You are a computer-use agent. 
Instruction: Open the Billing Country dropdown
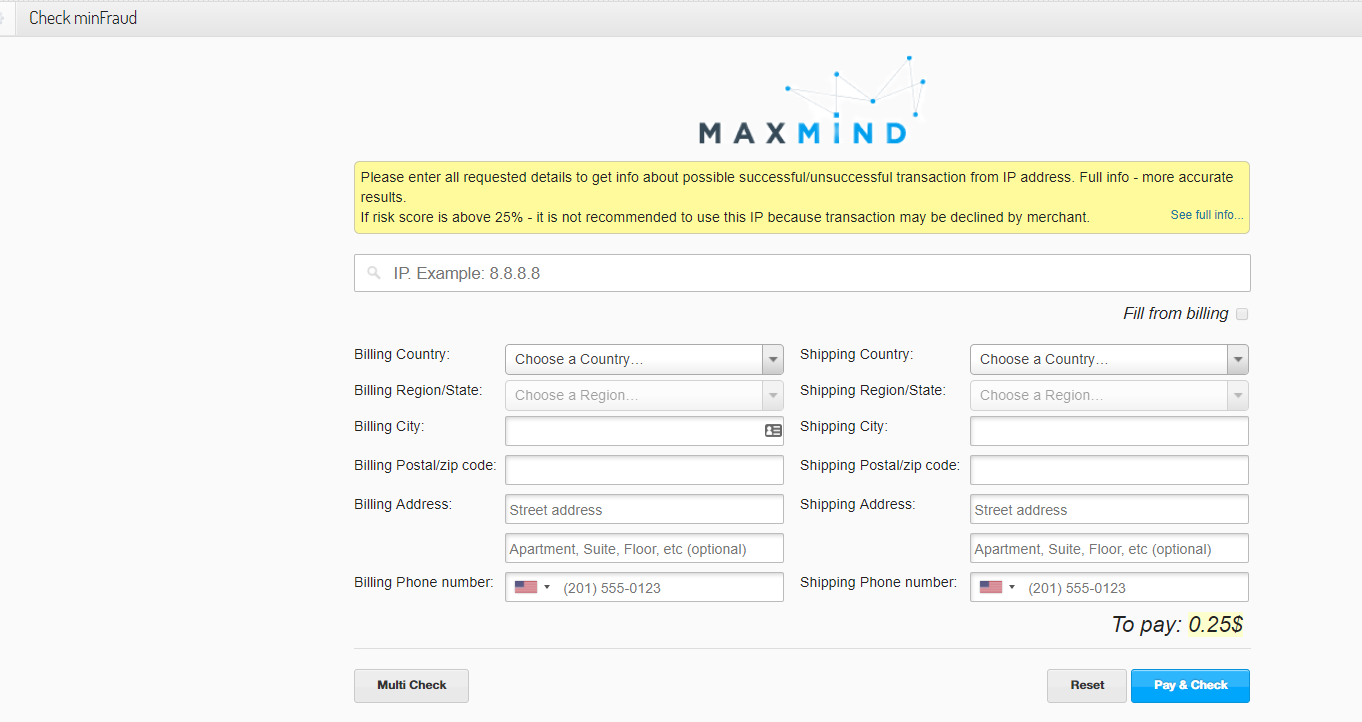pyautogui.click(x=644, y=359)
